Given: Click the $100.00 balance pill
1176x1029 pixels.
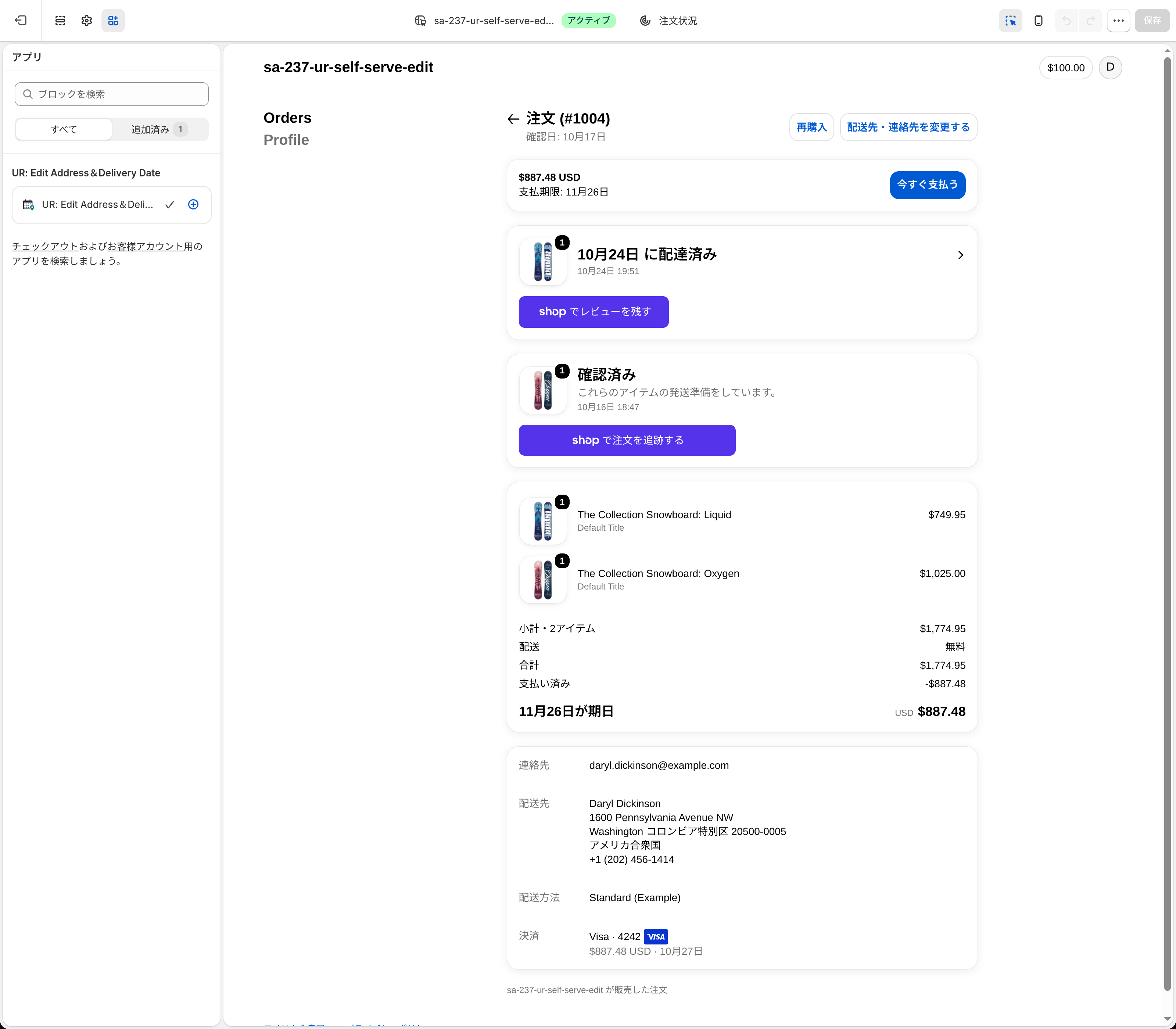Looking at the screenshot, I should pos(1066,68).
